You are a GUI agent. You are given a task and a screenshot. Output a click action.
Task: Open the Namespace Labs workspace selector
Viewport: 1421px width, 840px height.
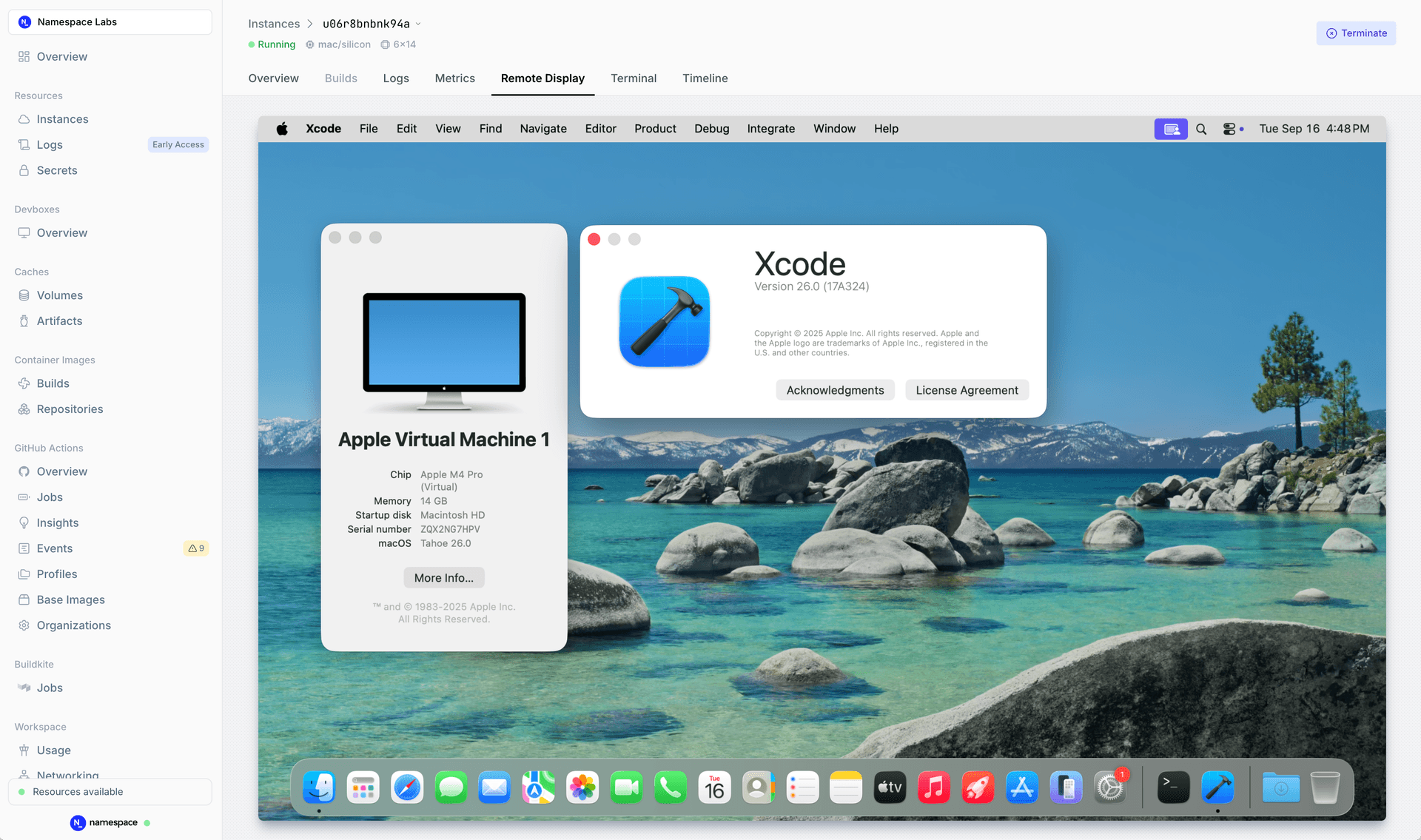pyautogui.click(x=110, y=21)
